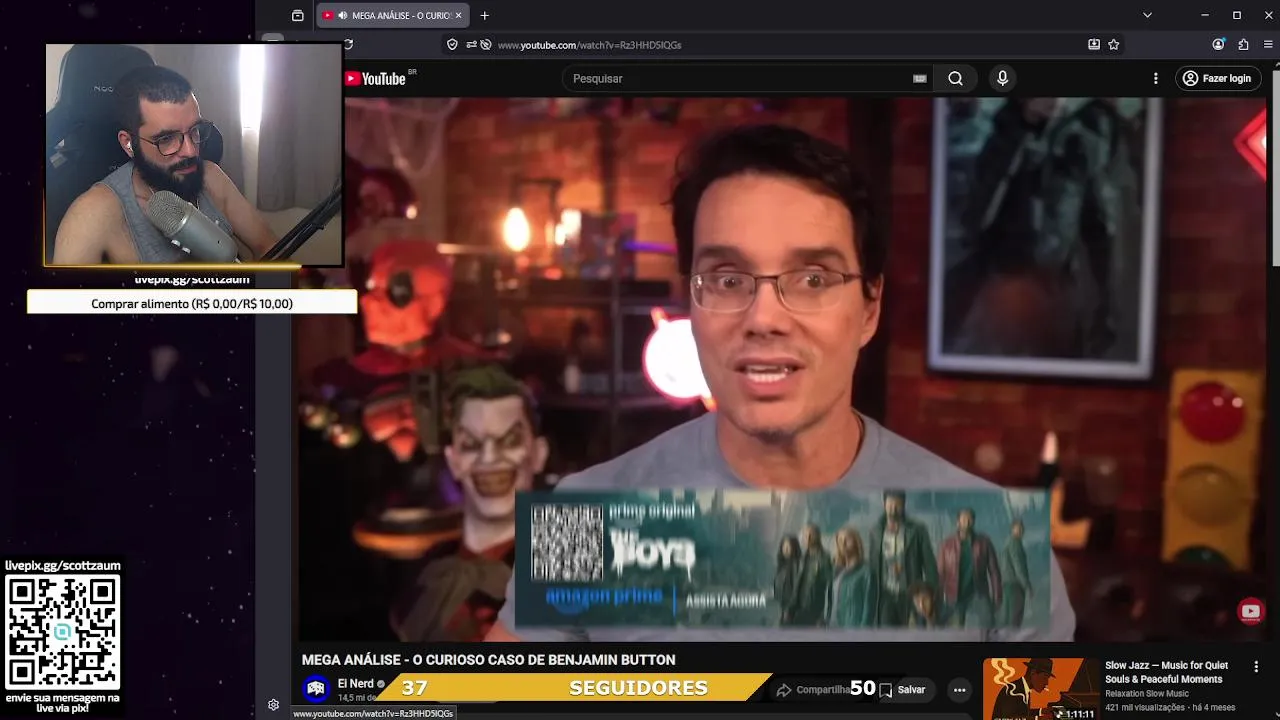Save video with the Salvar button
The height and width of the screenshot is (720, 1280).
click(902, 689)
